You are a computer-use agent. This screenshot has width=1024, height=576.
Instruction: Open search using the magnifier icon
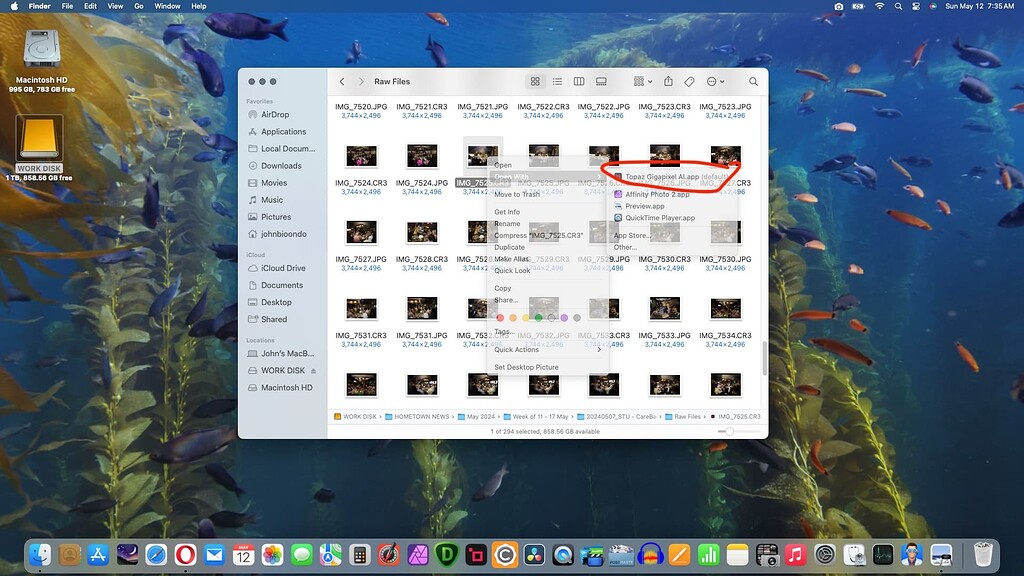(754, 81)
